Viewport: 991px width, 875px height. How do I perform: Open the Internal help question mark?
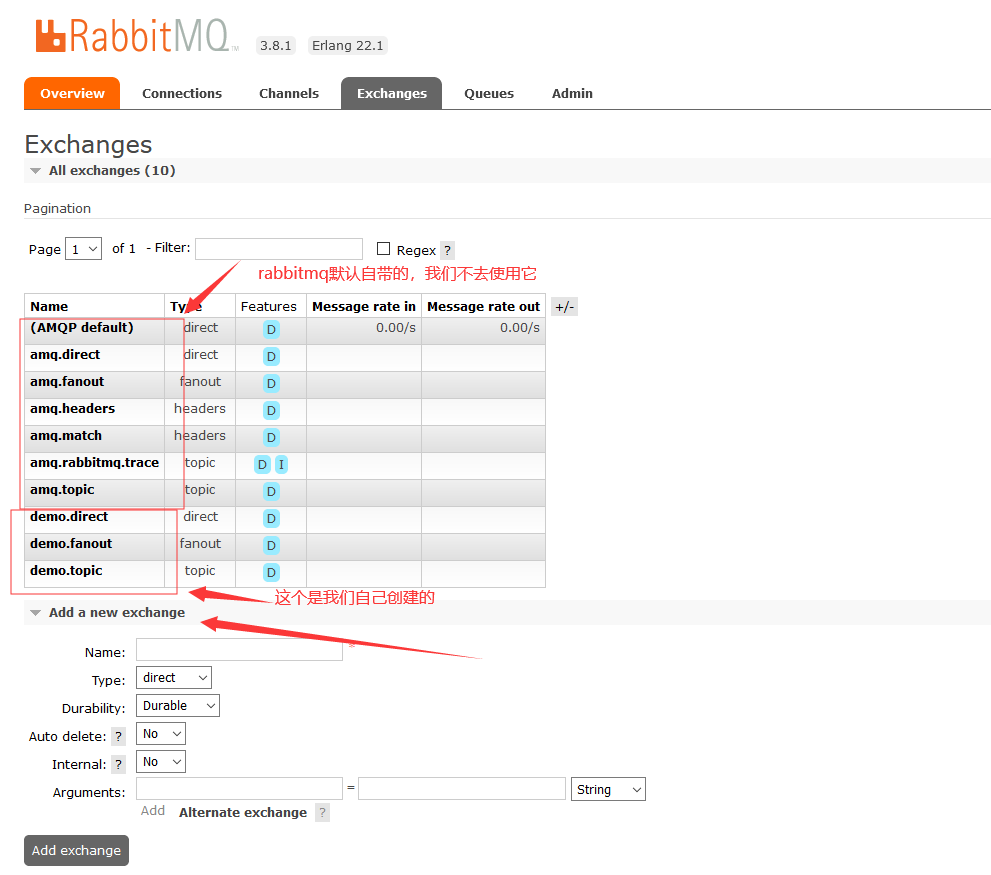[x=118, y=764]
